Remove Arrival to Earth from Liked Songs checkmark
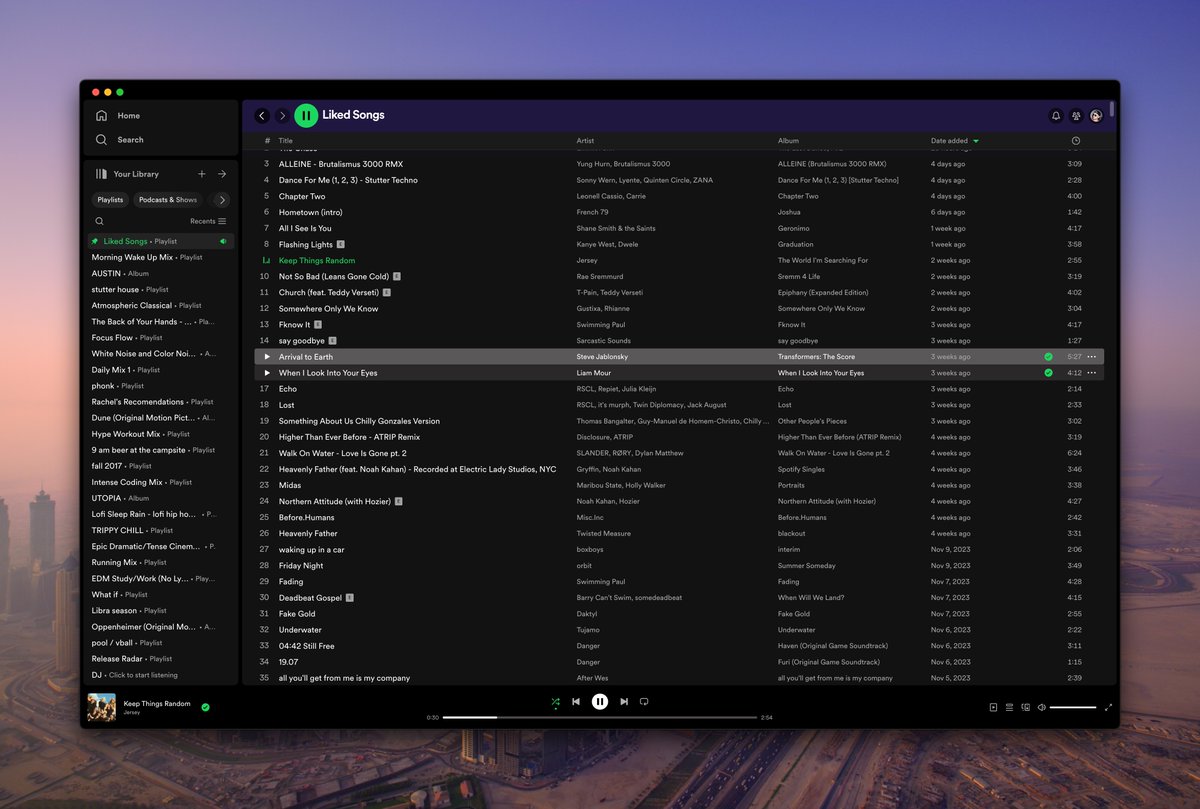The image size is (1200, 809). [1048, 357]
